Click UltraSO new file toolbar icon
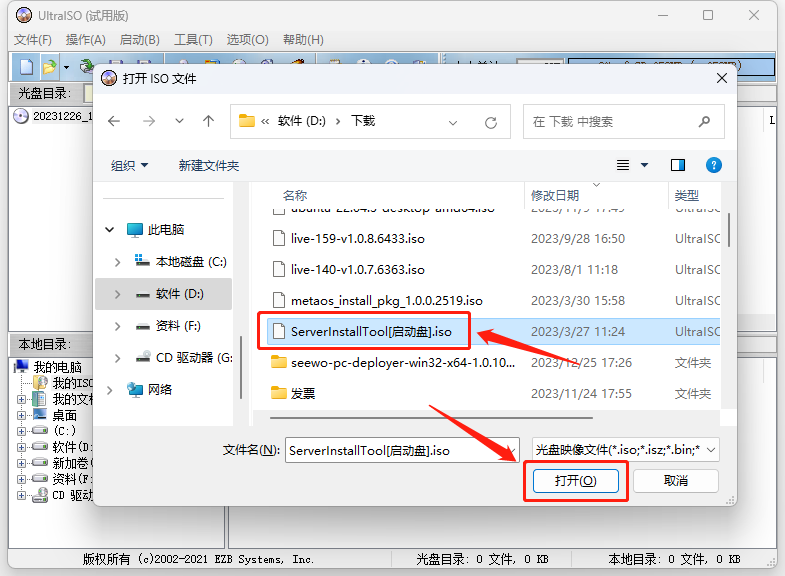 [27, 67]
